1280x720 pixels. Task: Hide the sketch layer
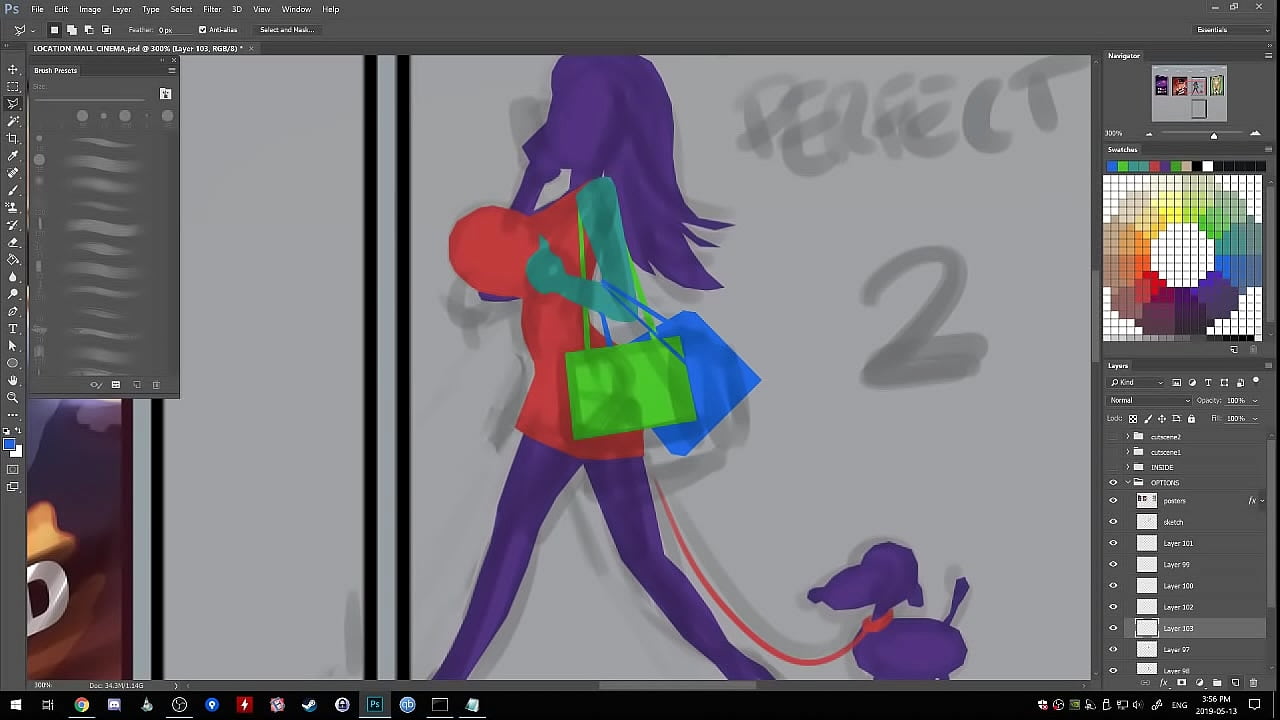[x=1113, y=522]
